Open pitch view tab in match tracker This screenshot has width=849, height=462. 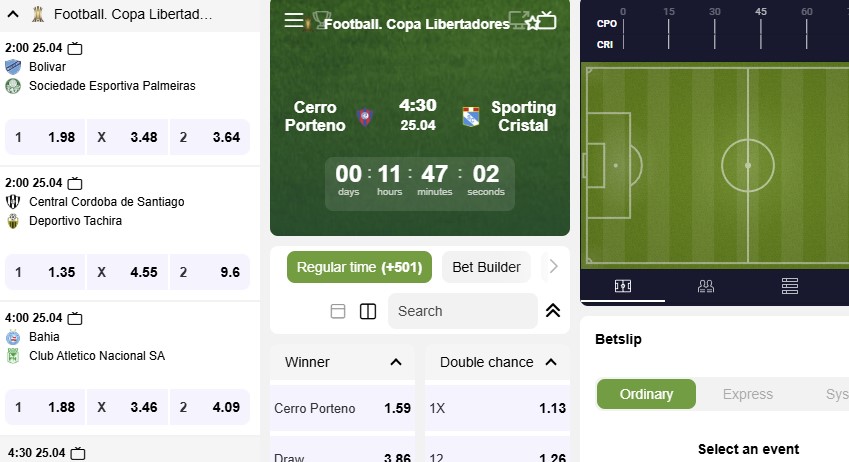tap(623, 285)
